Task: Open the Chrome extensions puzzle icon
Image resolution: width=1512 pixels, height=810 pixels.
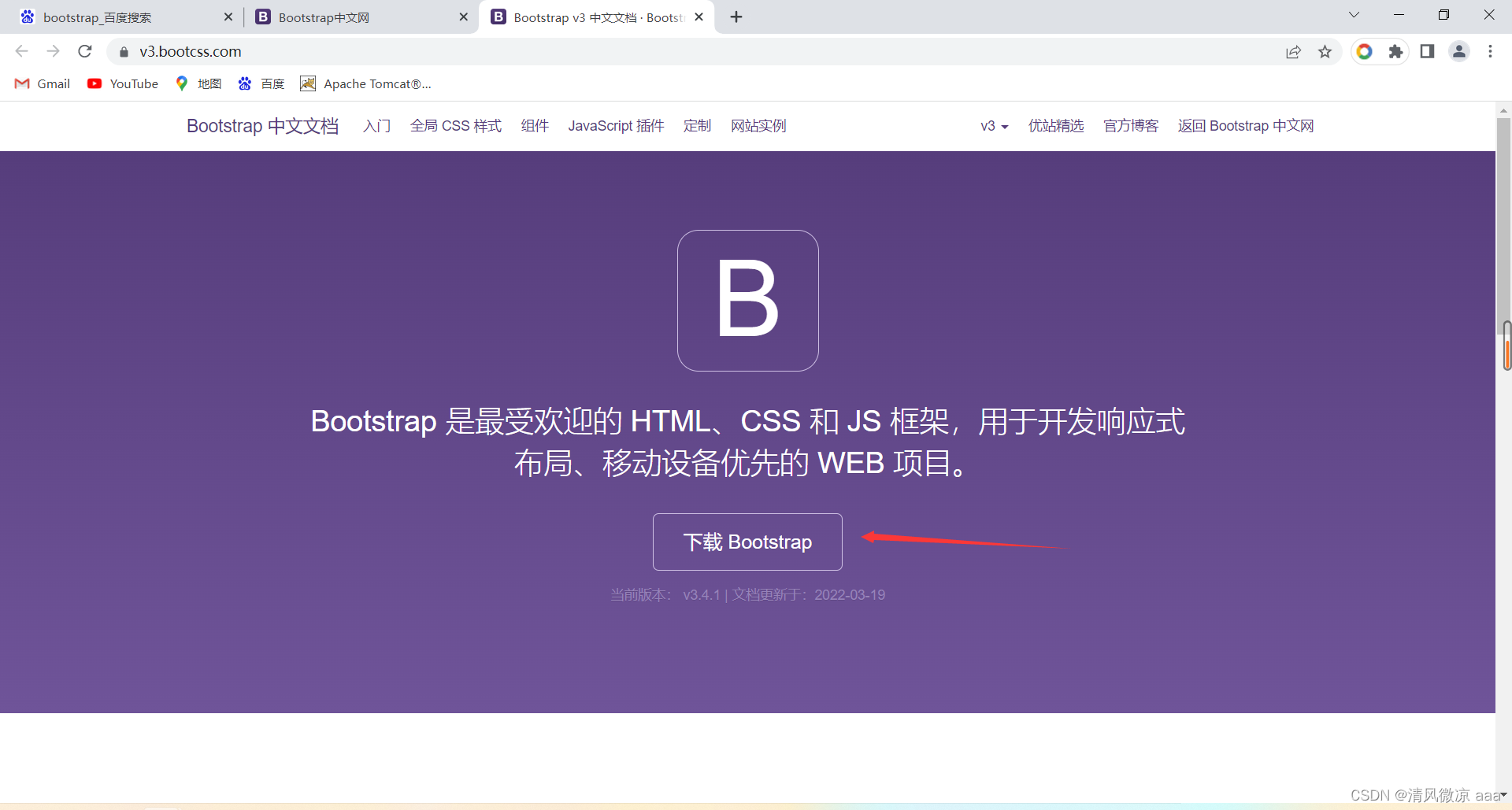Action: click(x=1396, y=51)
